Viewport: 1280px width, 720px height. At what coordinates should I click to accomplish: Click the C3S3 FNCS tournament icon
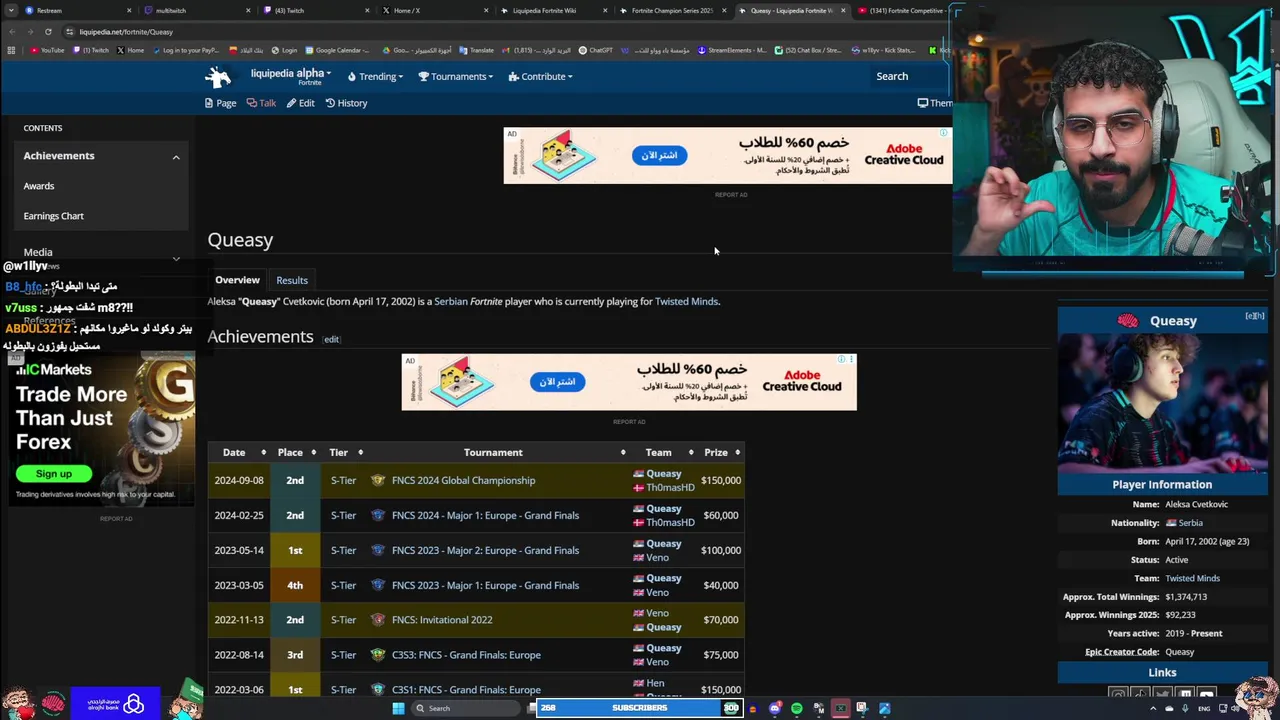378,655
